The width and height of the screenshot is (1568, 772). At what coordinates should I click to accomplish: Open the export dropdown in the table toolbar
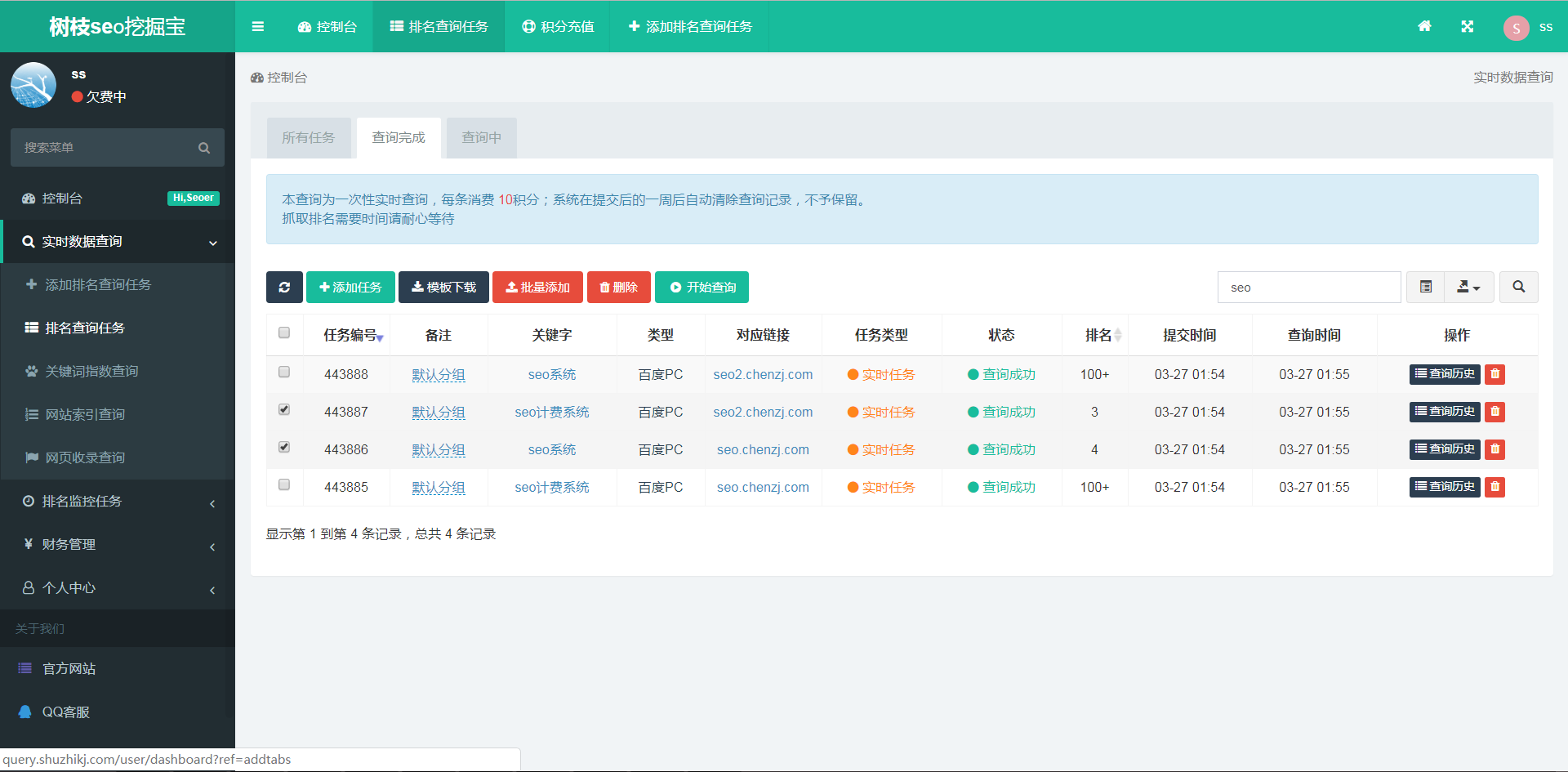1468,288
